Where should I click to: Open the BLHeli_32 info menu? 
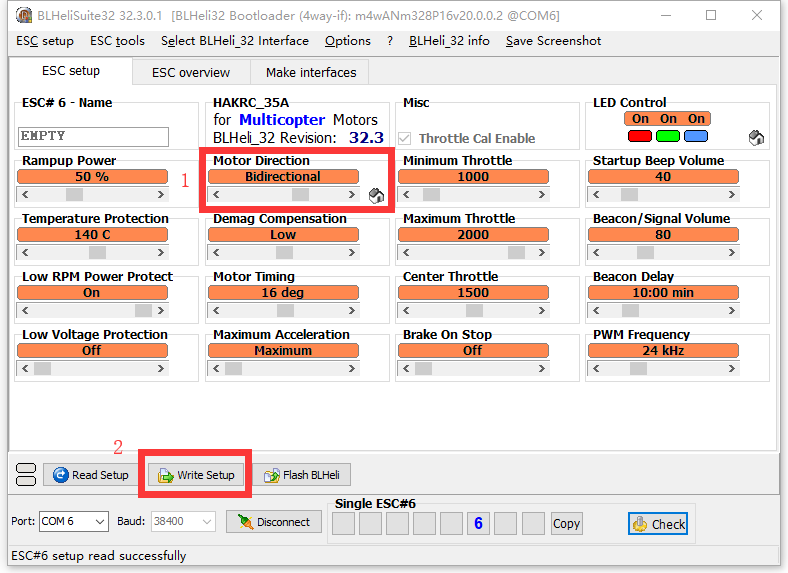(x=449, y=41)
